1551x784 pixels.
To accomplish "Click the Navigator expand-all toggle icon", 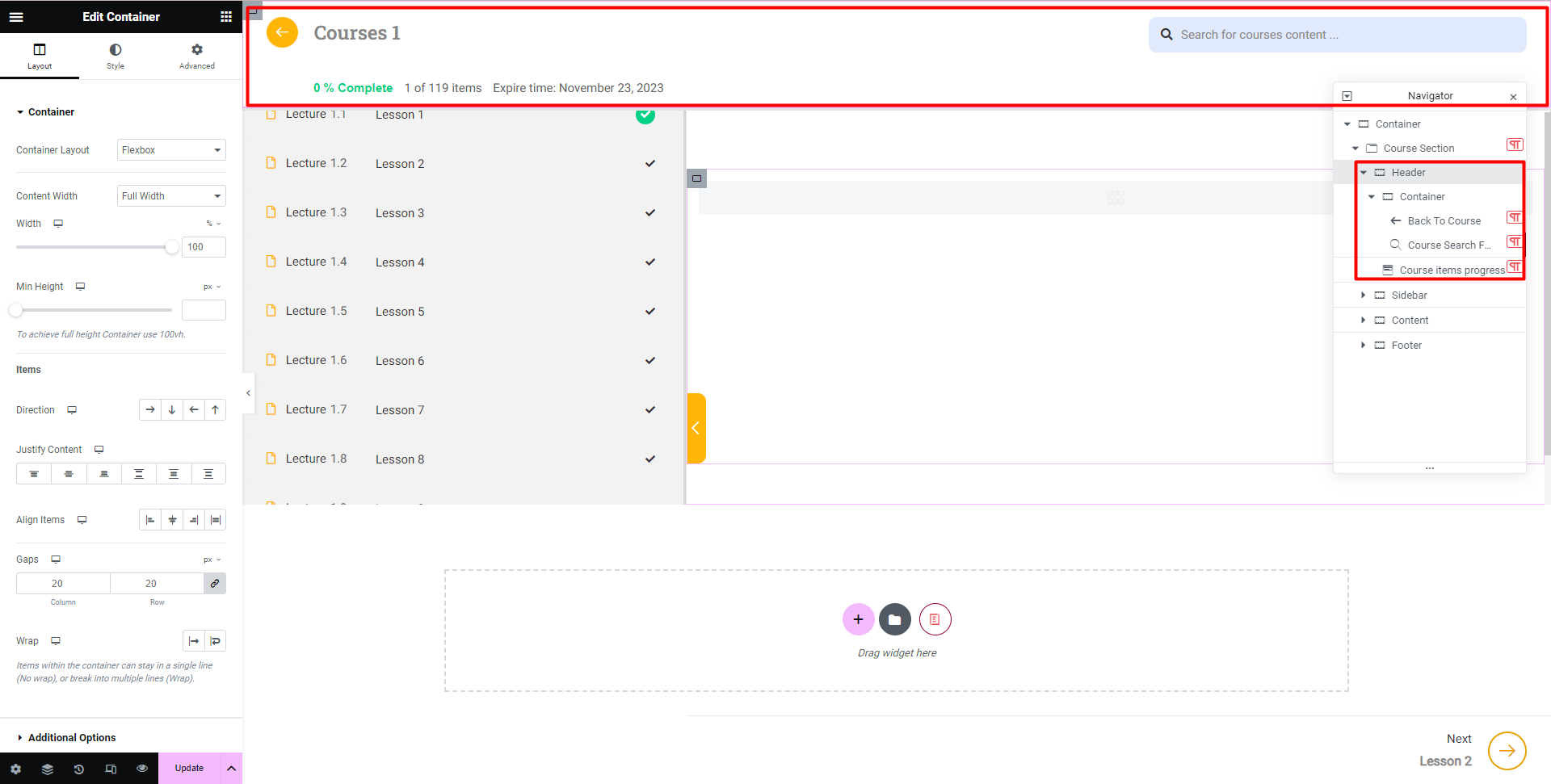I will point(1347,96).
